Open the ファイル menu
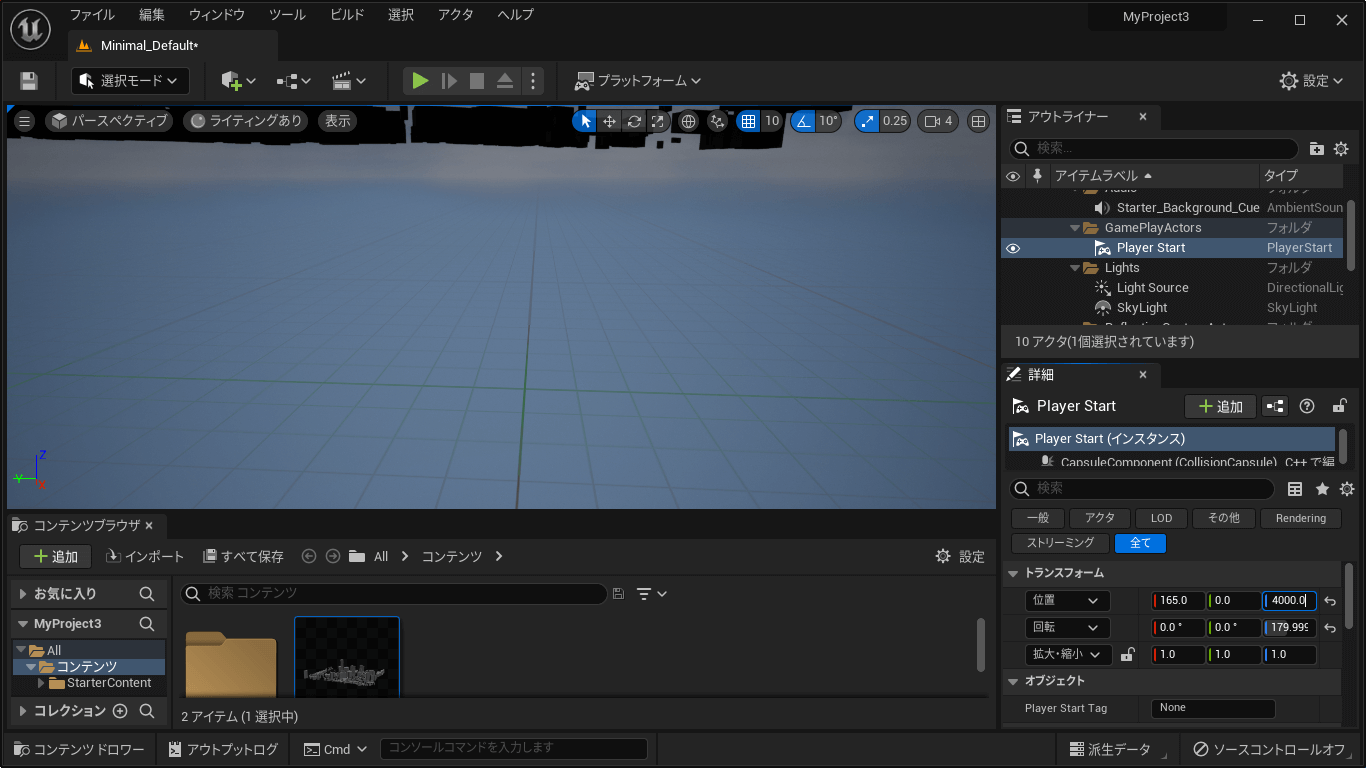This screenshot has height=768, width=1366. (92, 15)
